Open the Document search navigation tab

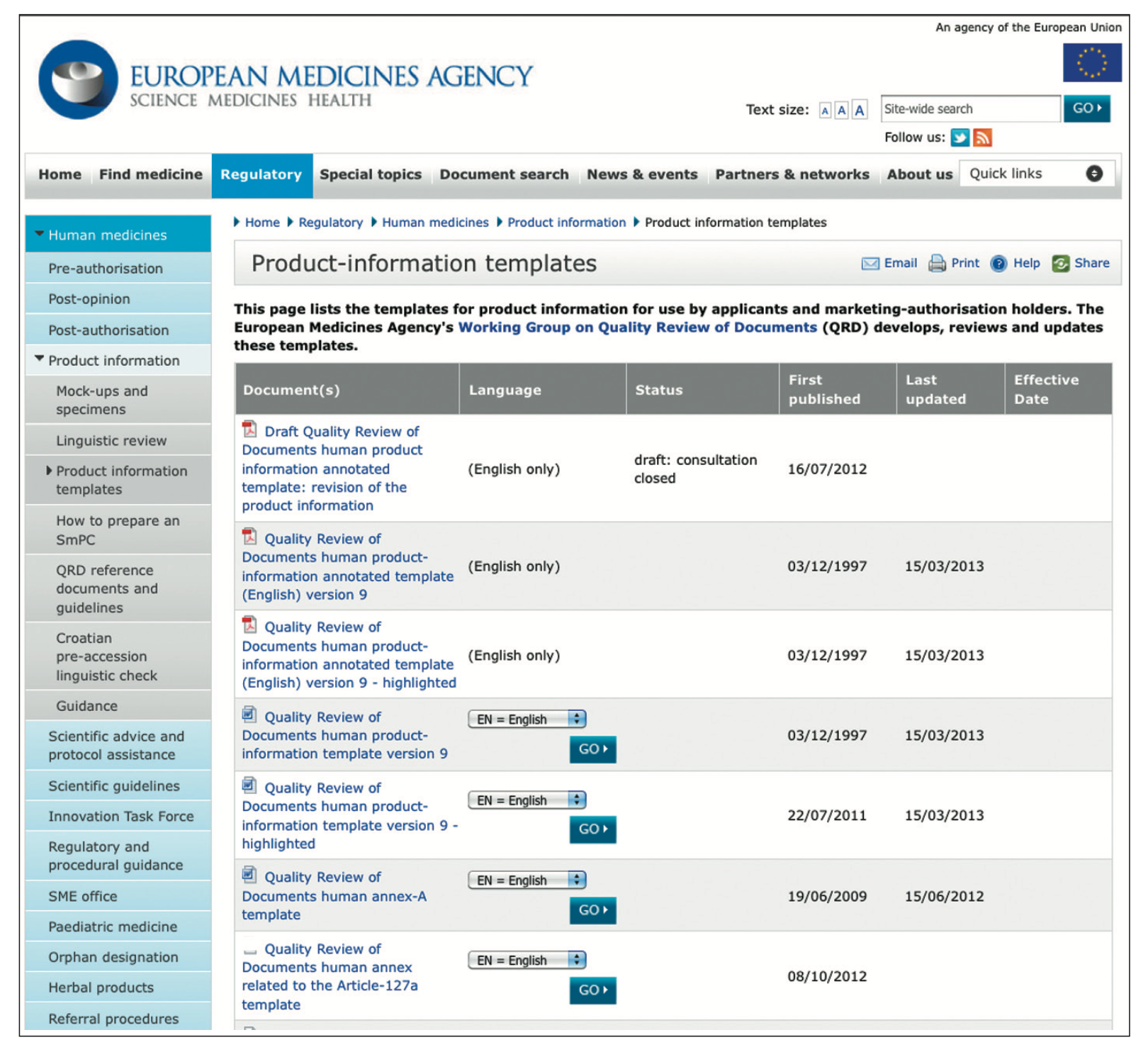point(505,174)
